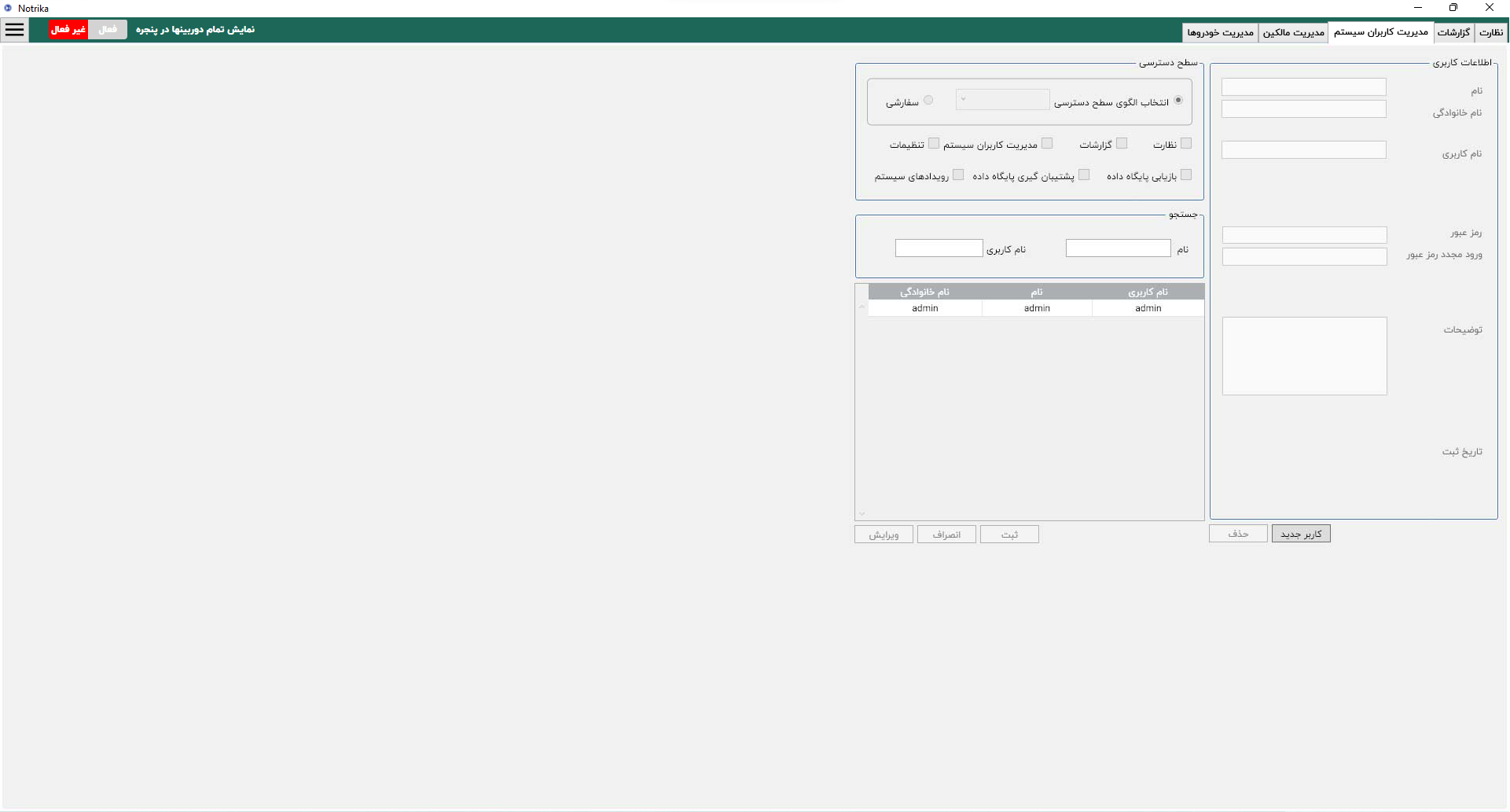
Task: Click نمایش تمام دوربینها در پنجره label
Action: (x=195, y=30)
